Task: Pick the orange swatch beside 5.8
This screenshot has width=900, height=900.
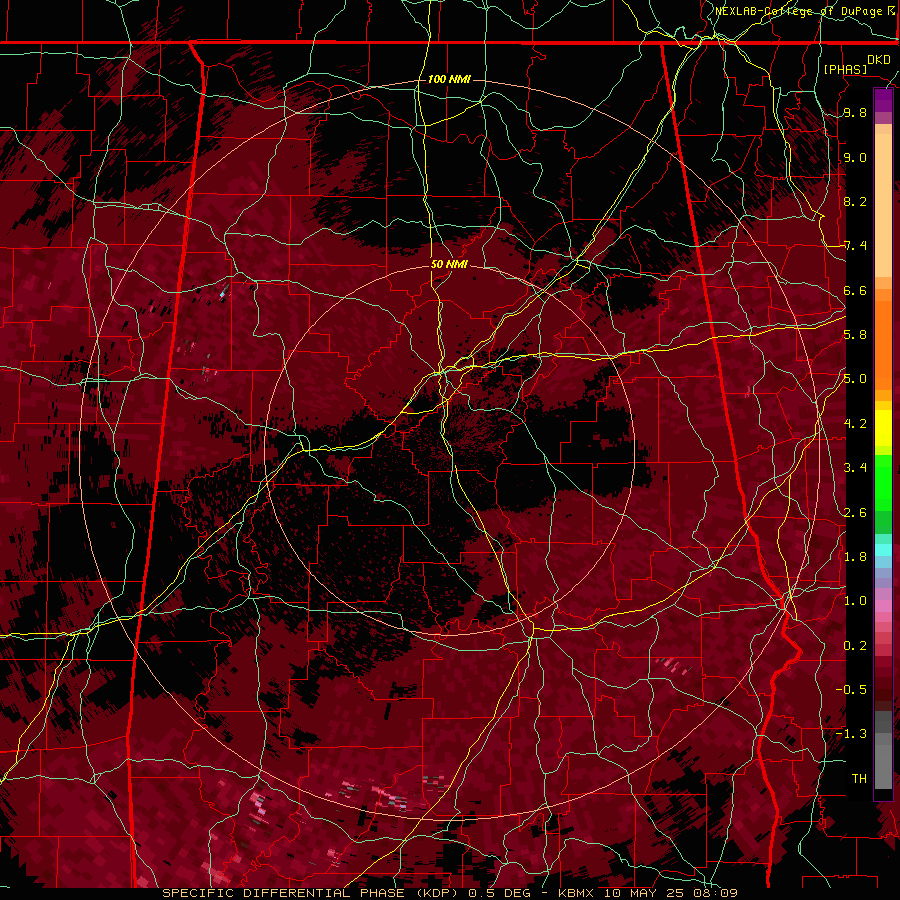Action: tap(883, 339)
